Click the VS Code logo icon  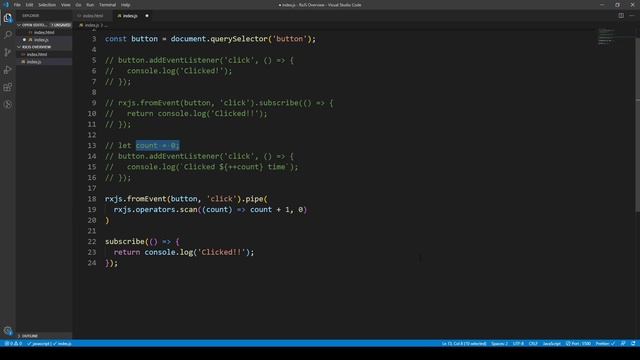(6, 5)
